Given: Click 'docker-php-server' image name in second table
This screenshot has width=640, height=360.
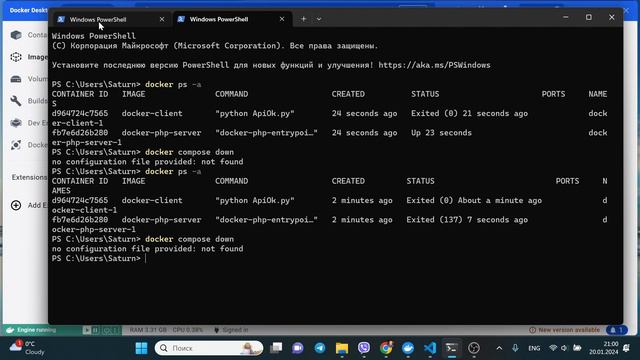Looking at the screenshot, I should point(161,220).
